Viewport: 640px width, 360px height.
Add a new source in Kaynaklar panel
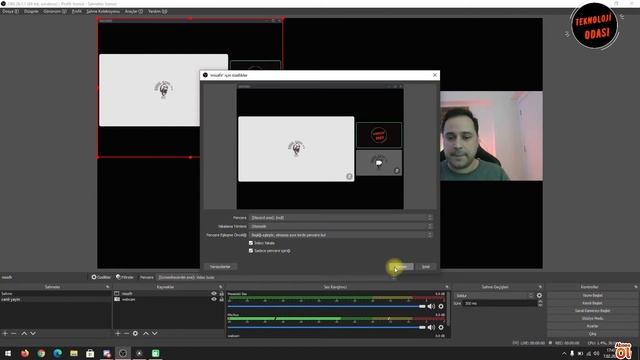(x=118, y=333)
